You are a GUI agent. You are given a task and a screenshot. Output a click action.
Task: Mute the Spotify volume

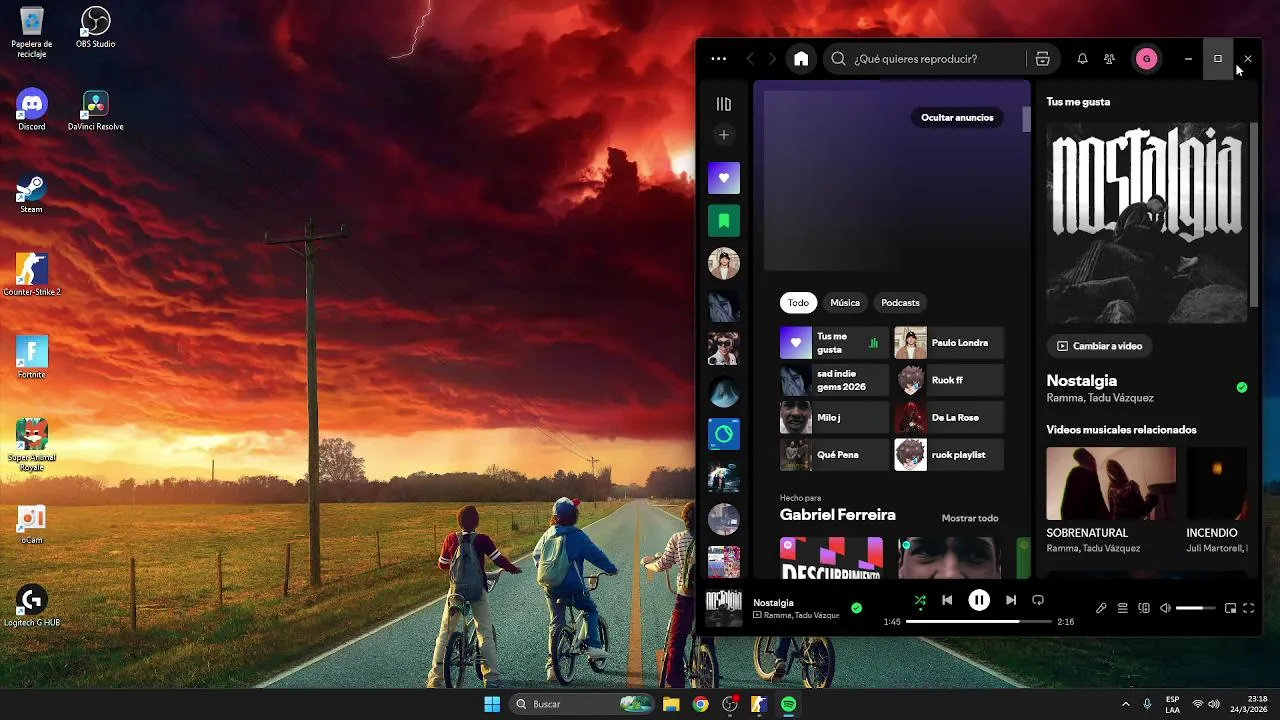coord(1165,608)
